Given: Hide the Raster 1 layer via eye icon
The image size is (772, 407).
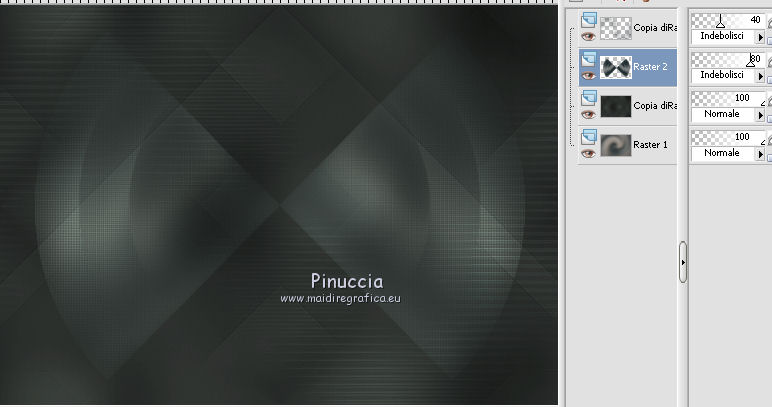Looking at the screenshot, I should 588,154.
